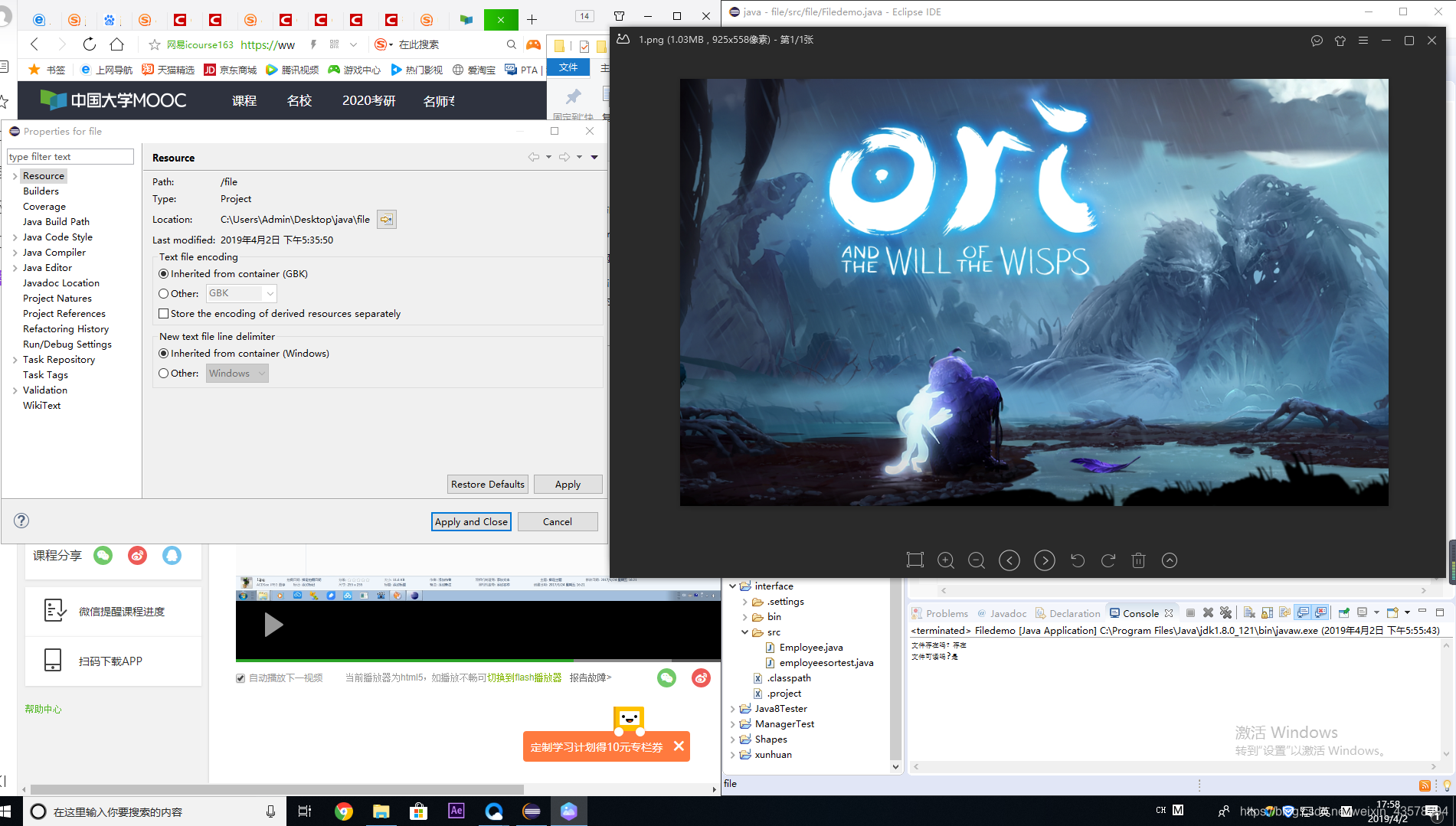Open the Display Selected Console dropdown arrow
The width and height of the screenshot is (1456, 826).
click(x=1376, y=613)
